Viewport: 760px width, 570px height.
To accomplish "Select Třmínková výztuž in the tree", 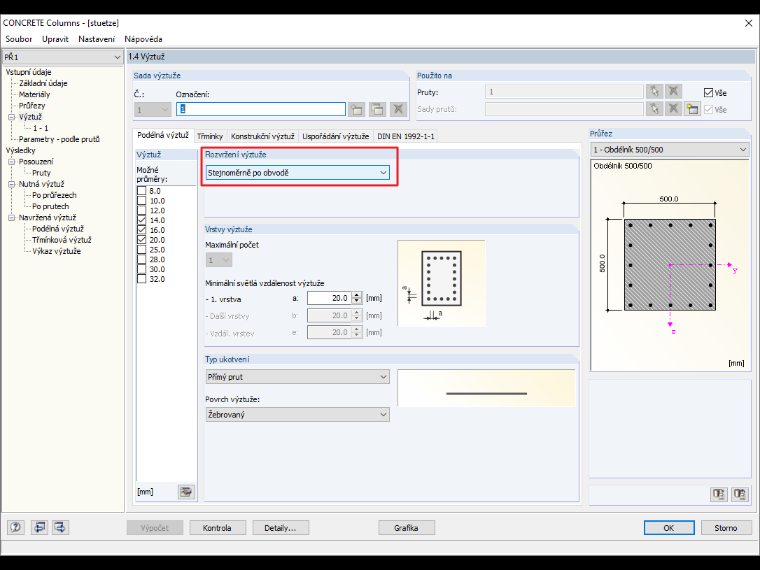I will tap(62, 240).
